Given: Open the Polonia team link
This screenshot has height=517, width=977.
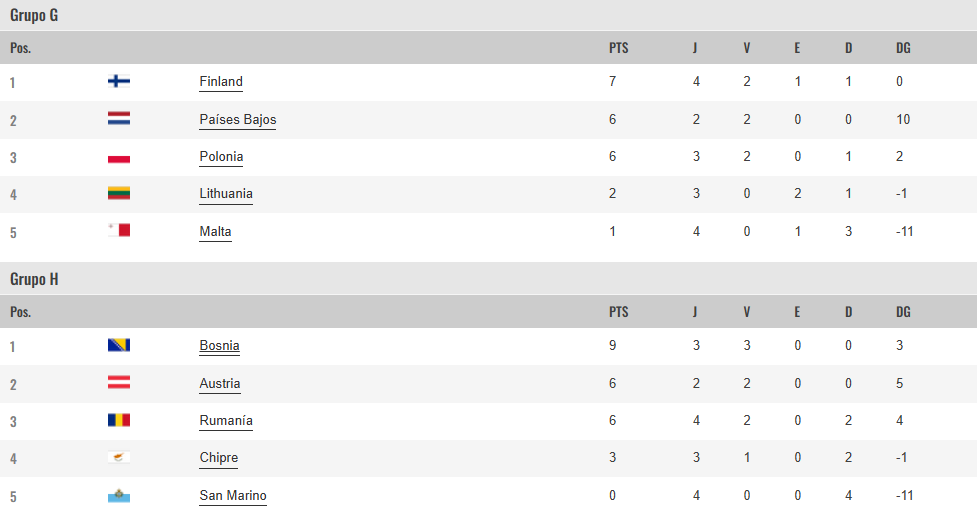Looking at the screenshot, I should (221, 156).
